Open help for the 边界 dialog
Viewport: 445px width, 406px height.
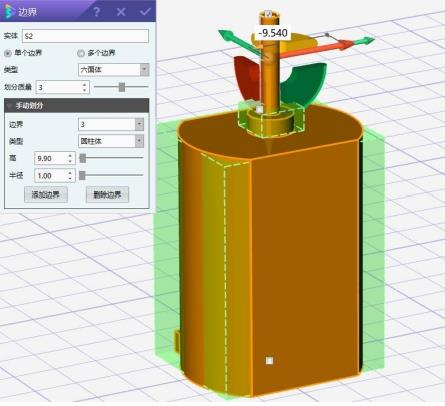click(96, 12)
